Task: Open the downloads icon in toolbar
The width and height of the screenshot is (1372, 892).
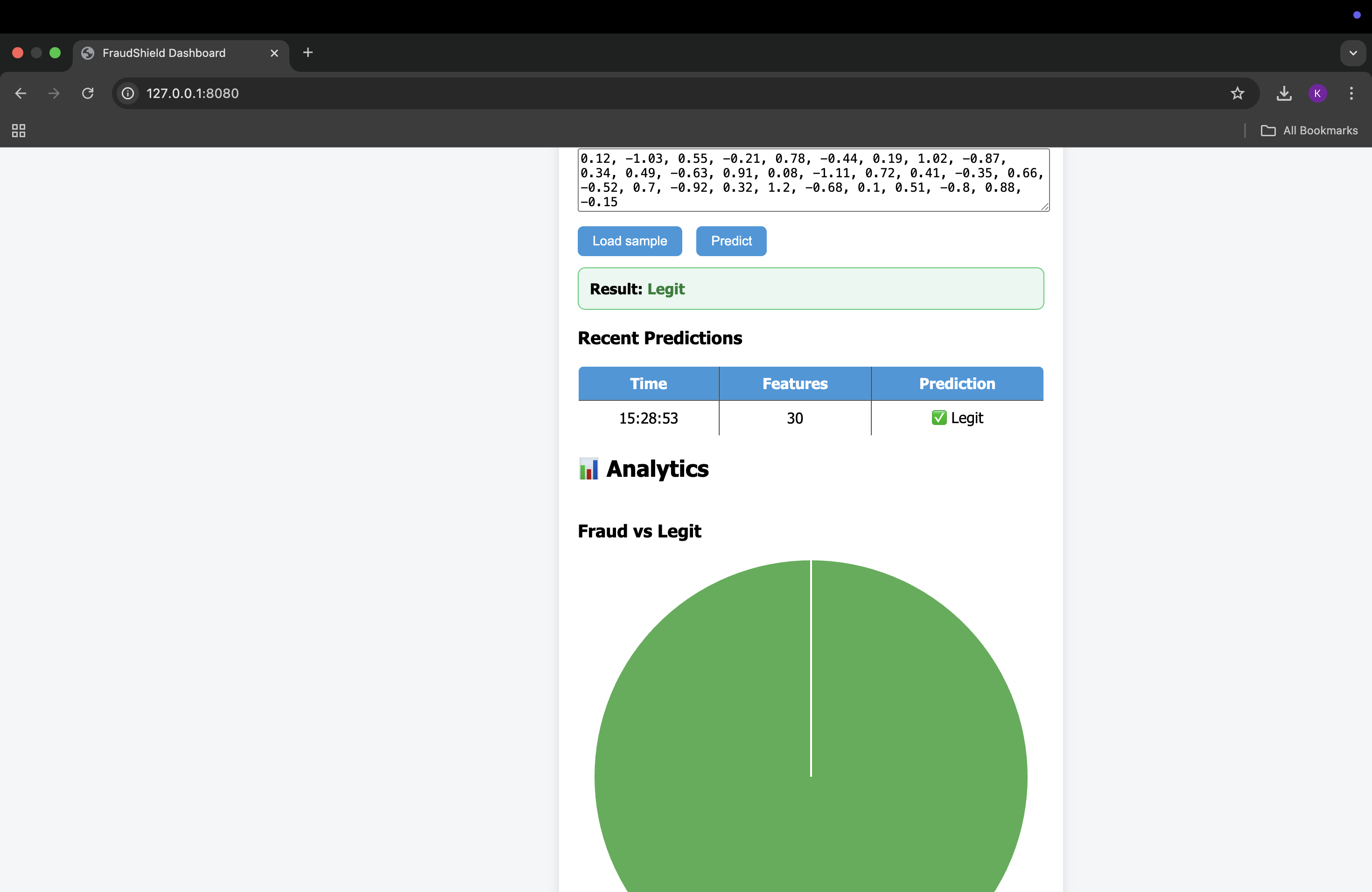Action: (x=1284, y=93)
